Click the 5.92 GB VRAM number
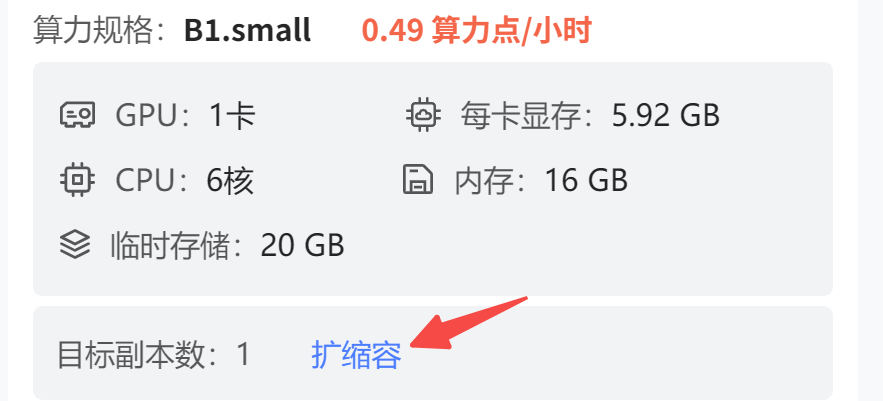The width and height of the screenshot is (883, 401). point(666,115)
